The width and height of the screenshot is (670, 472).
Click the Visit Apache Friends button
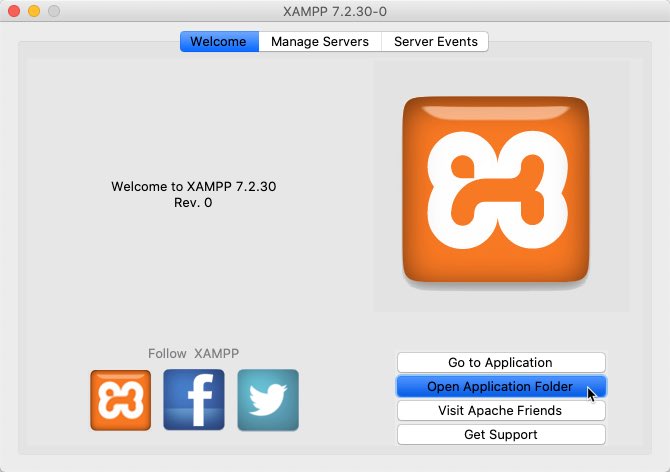(x=501, y=410)
